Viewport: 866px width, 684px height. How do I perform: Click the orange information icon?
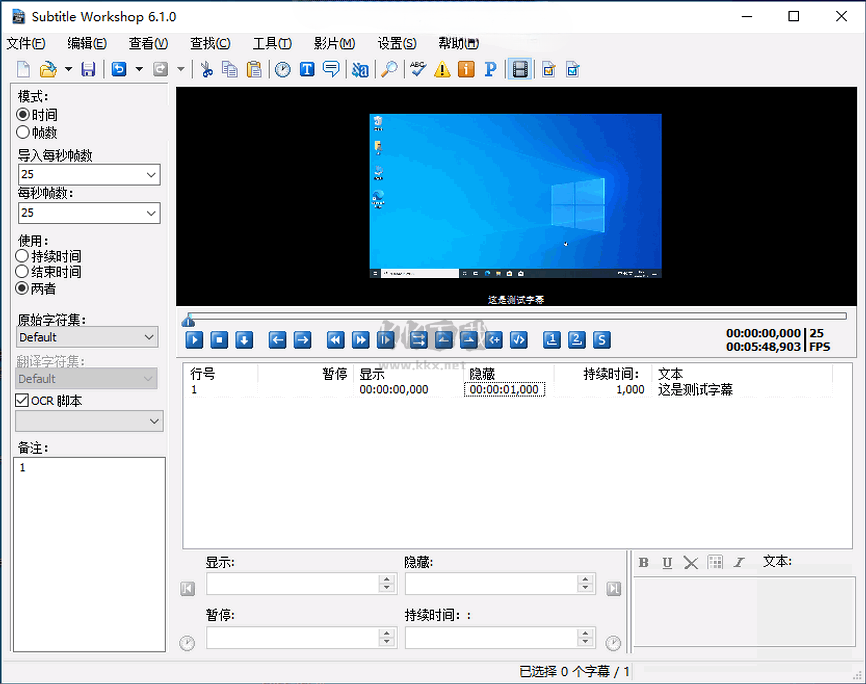466,69
